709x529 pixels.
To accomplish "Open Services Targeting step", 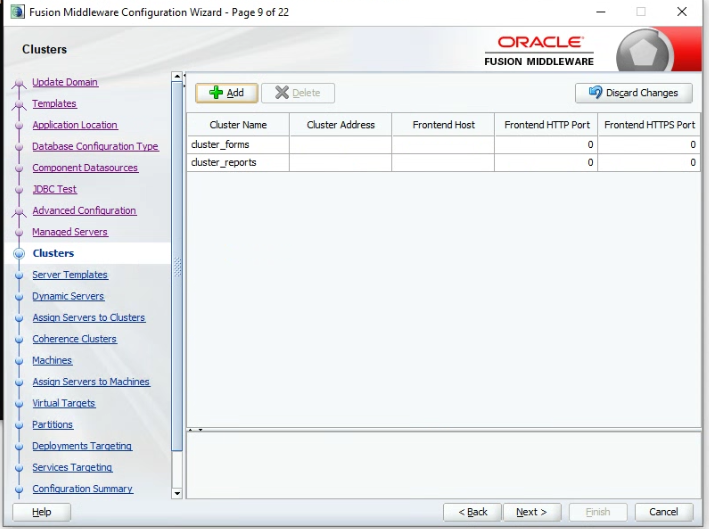I will (72, 468).
